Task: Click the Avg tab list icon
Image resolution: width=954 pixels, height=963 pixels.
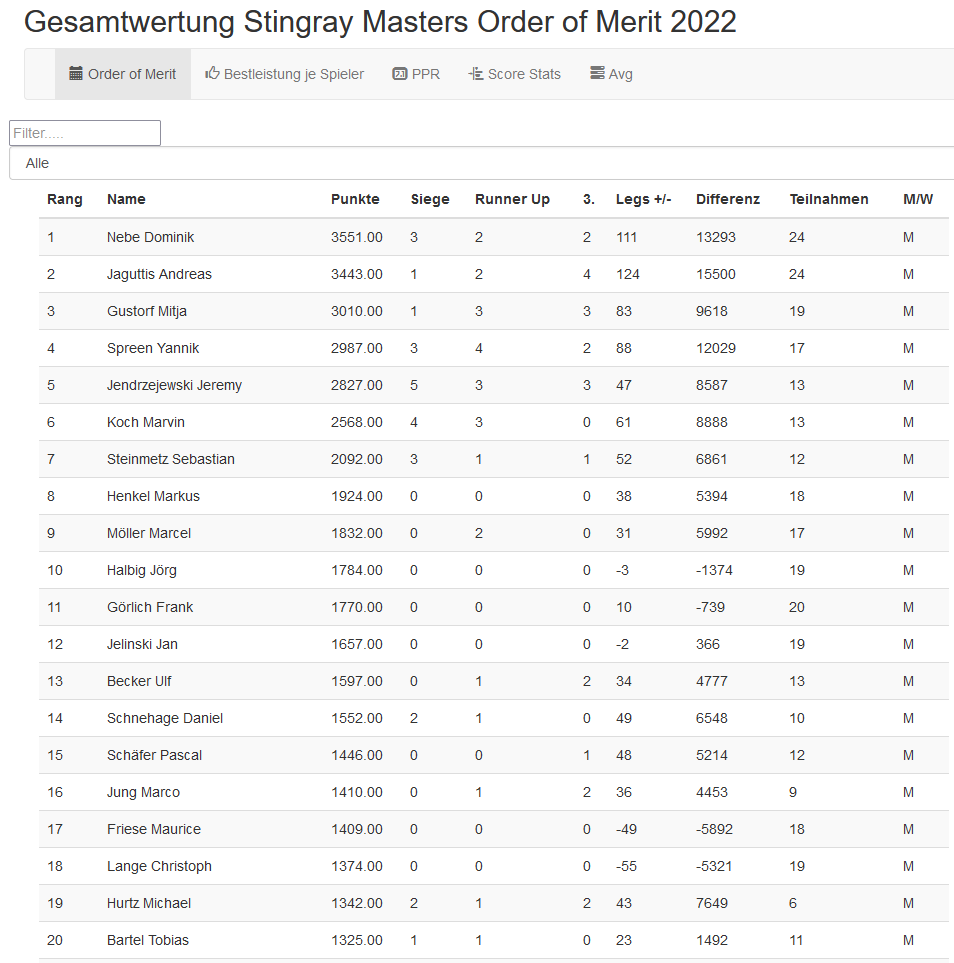Action: pos(597,74)
